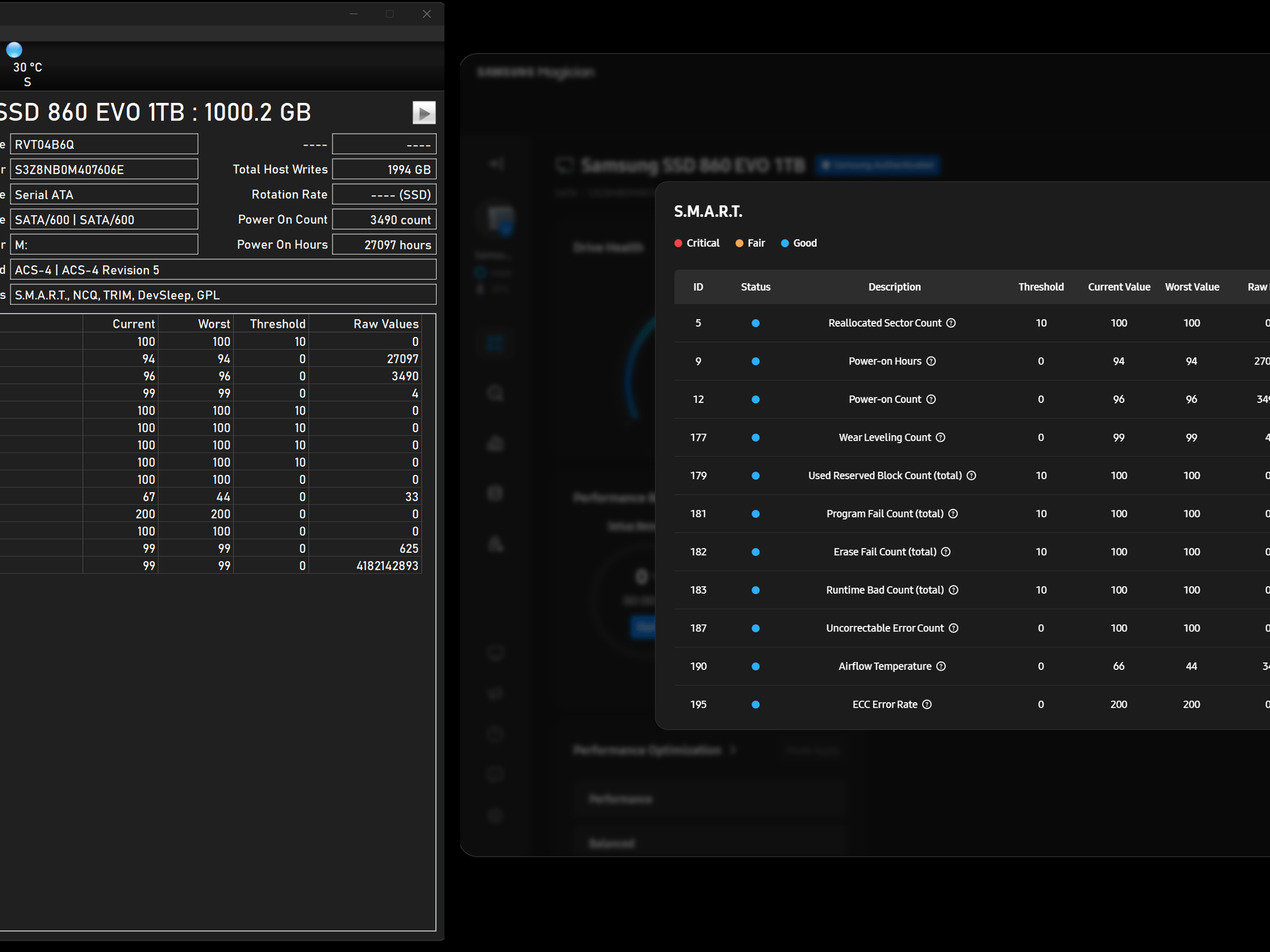Image resolution: width=1270 pixels, height=952 pixels.
Task: Select the Description column header
Action: 894,287
